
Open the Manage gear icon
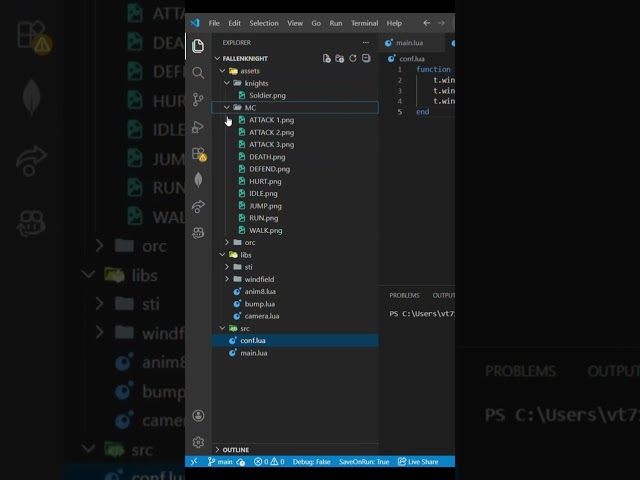pyautogui.click(x=198, y=442)
